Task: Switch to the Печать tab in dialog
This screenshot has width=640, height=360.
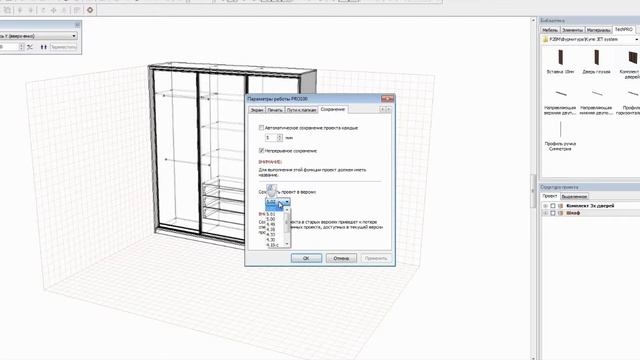Action: (275, 110)
